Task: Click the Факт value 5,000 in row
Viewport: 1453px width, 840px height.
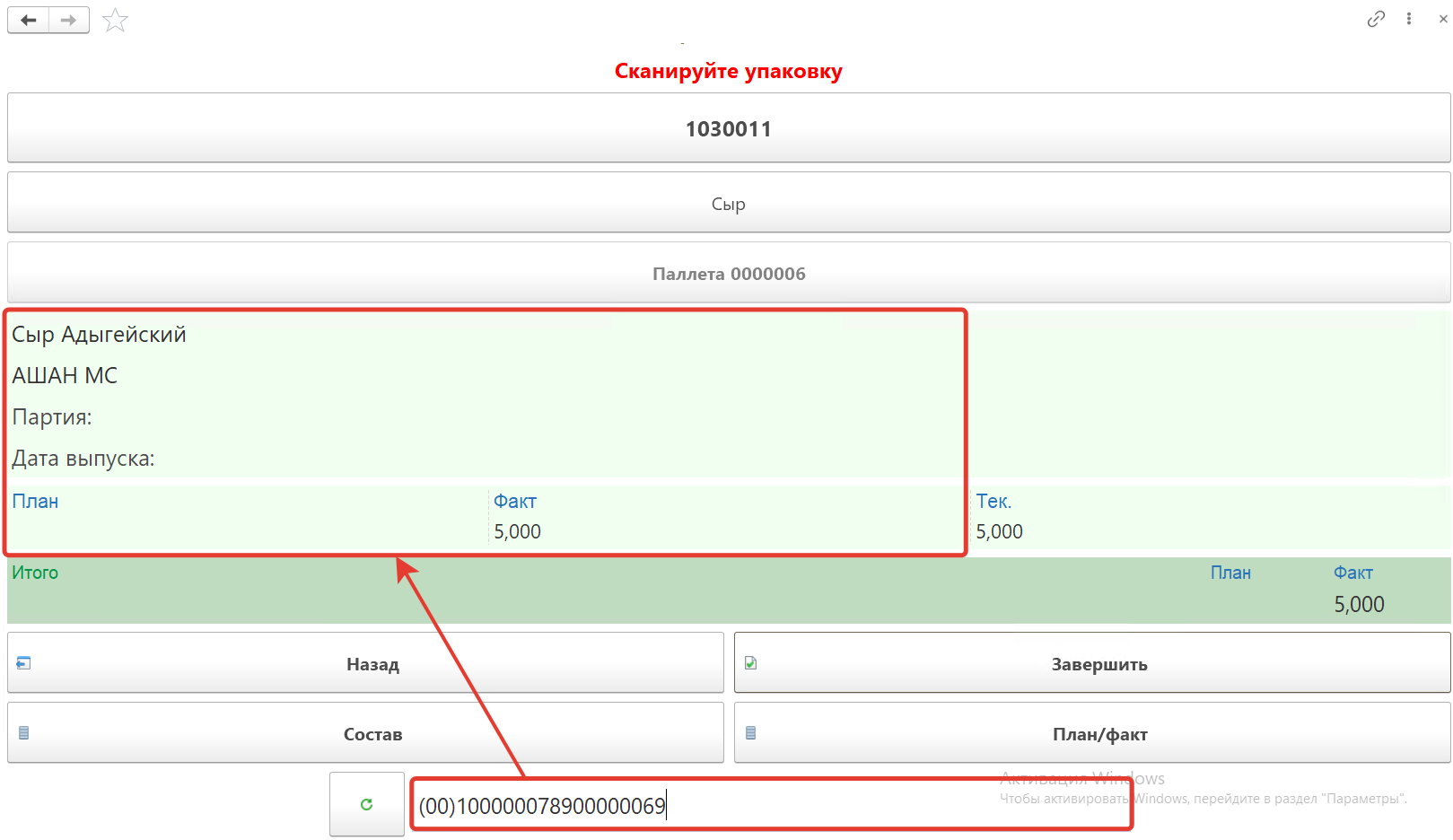Action: 517,532
